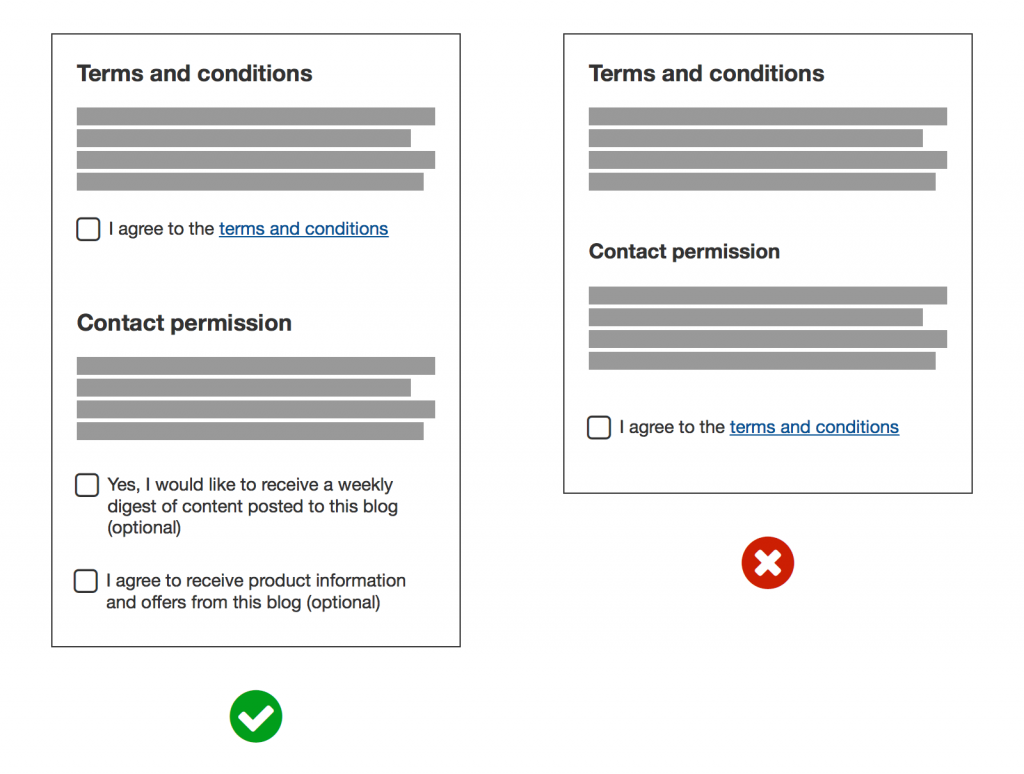Click the 'I agree to the' text in left form

tap(161, 229)
